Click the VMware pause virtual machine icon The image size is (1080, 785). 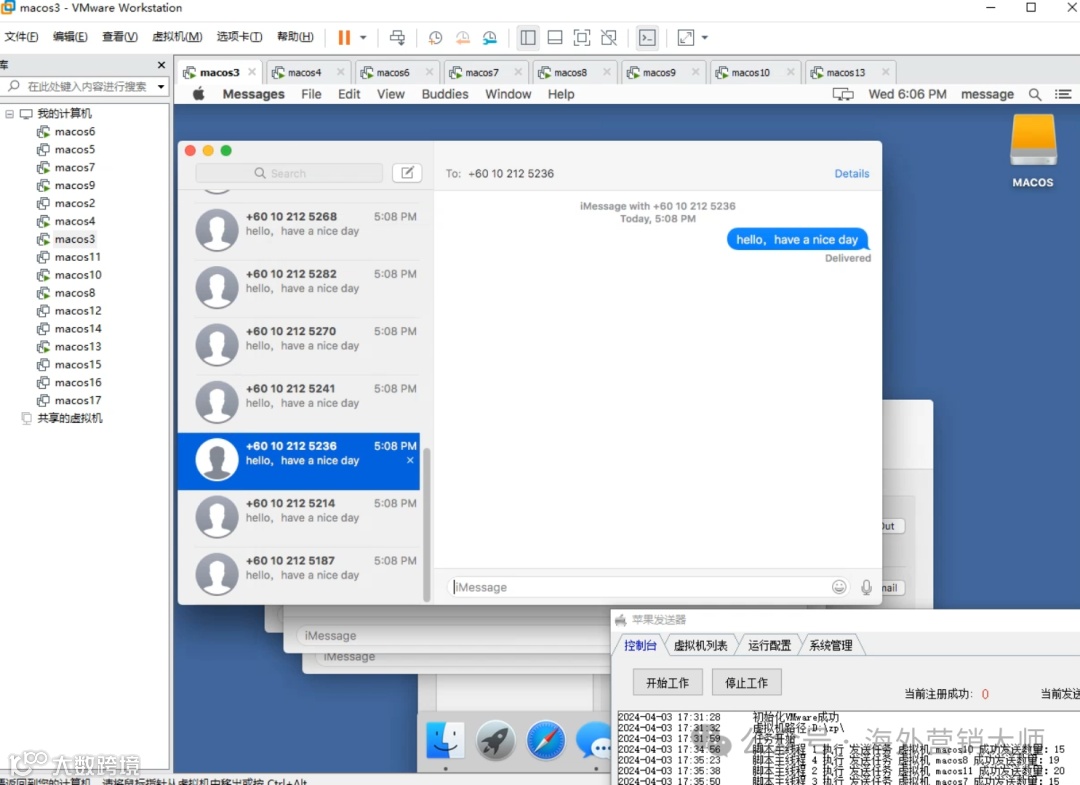click(344, 38)
